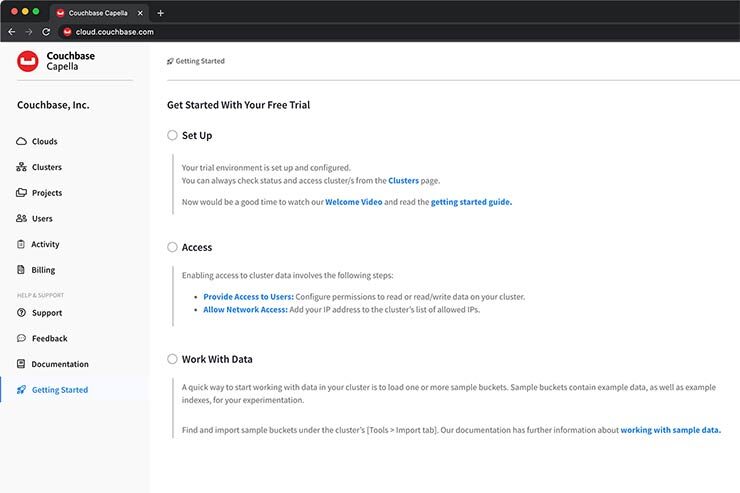The image size is (740, 493).
Task: Click the Billing document icon
Action: click(22, 270)
